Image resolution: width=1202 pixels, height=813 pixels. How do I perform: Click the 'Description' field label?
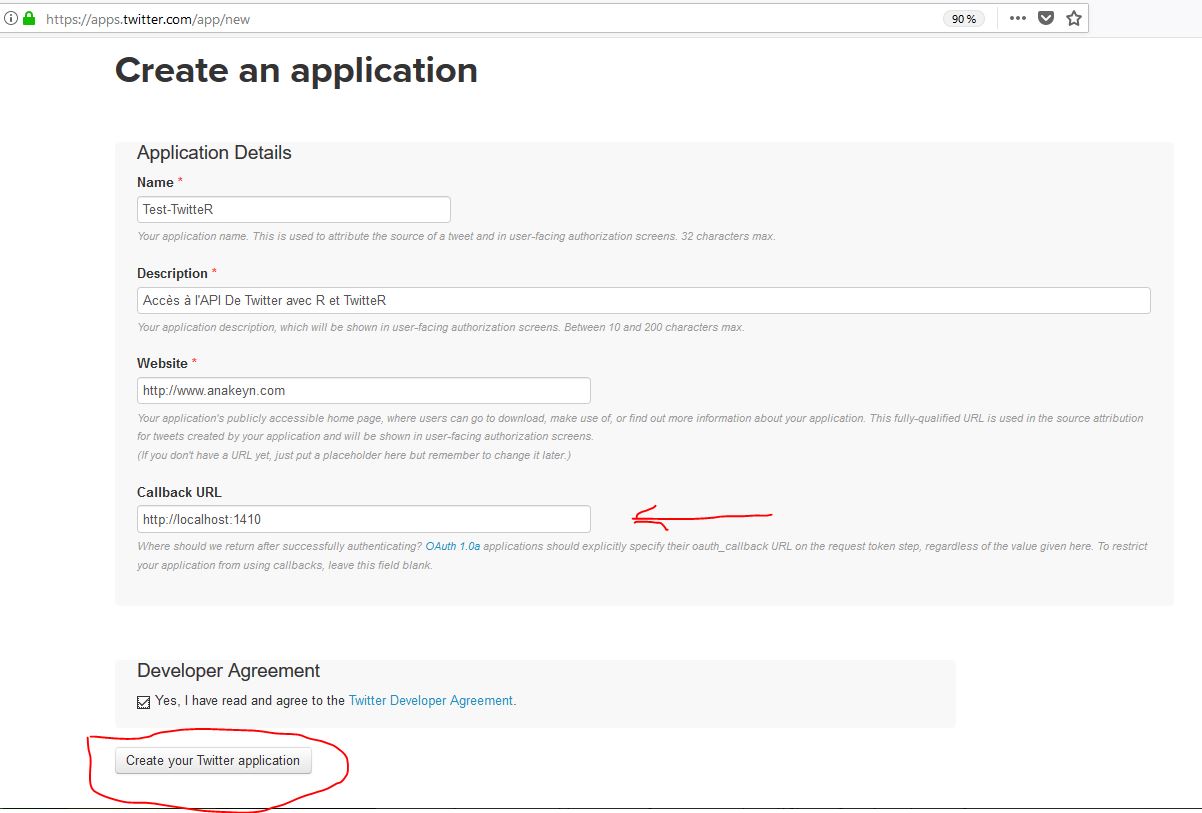click(172, 273)
